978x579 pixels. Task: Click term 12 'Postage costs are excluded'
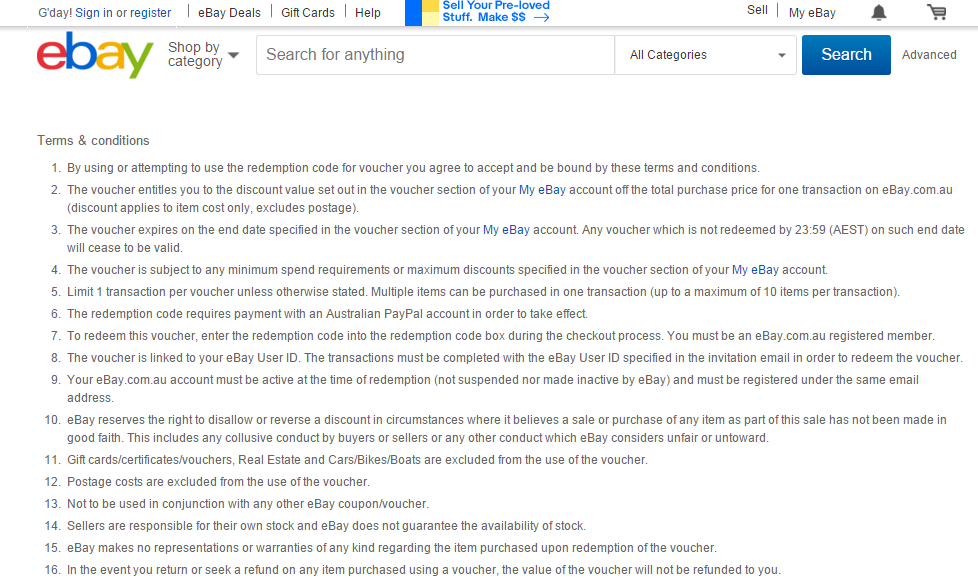click(218, 482)
